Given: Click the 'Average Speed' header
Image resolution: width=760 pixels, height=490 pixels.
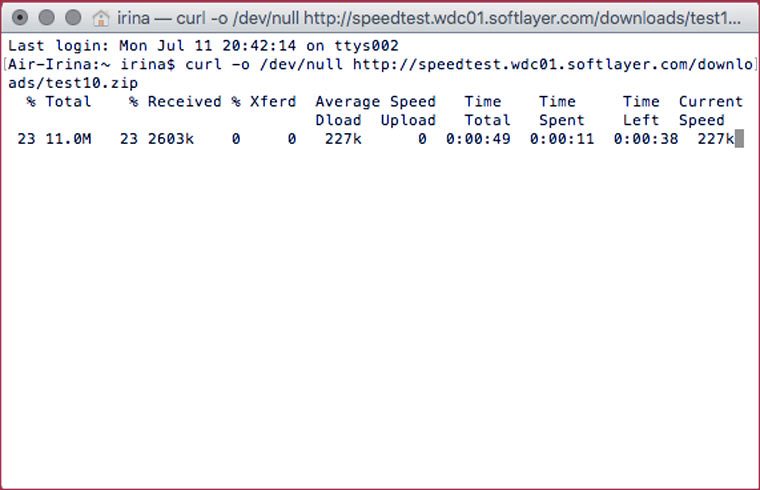Looking at the screenshot, I should click(376, 101).
